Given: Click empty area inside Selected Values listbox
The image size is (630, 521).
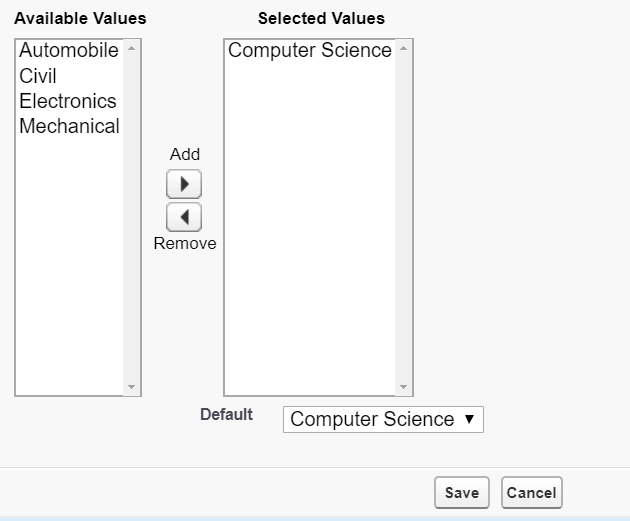Looking at the screenshot, I should tap(310, 250).
